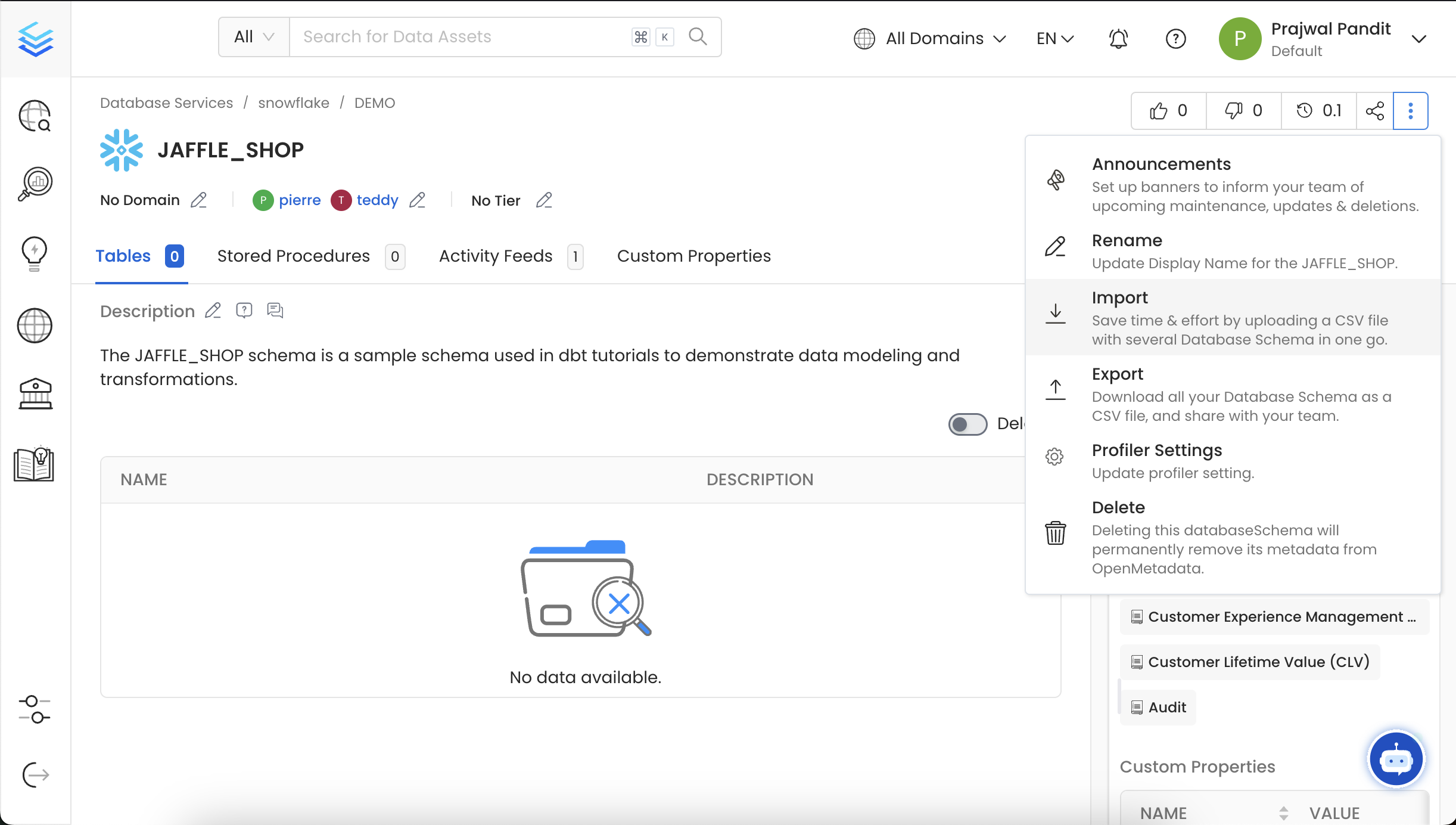Open the EN language dropdown
1456x825 pixels.
(x=1053, y=38)
